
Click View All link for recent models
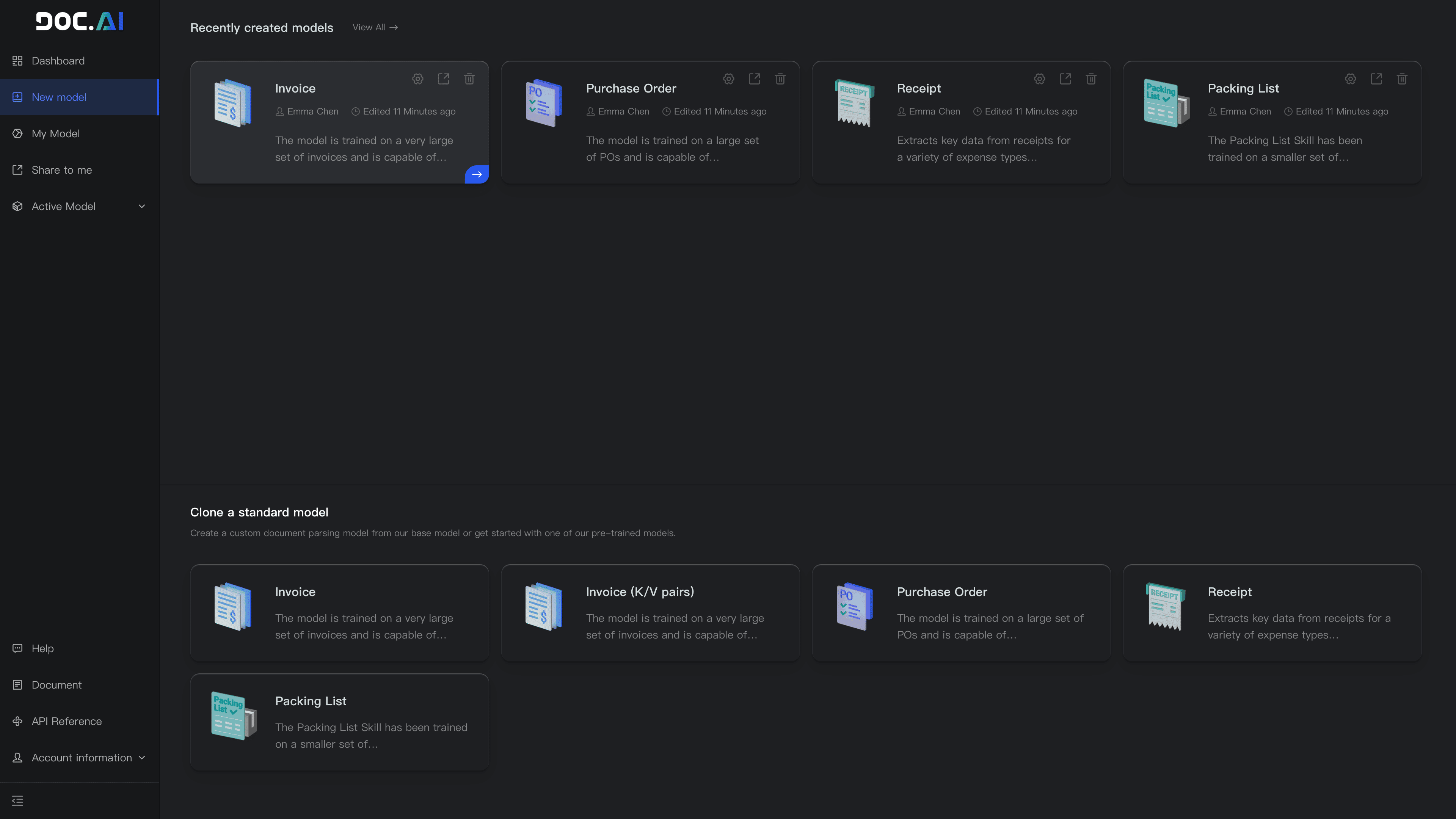click(375, 27)
